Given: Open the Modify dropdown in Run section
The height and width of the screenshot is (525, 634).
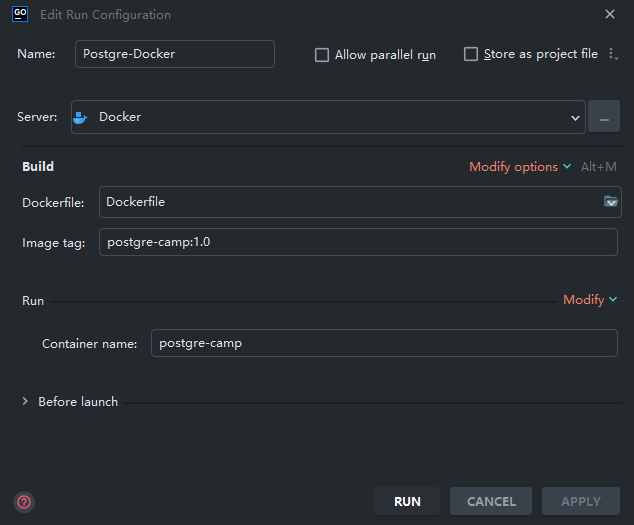Looking at the screenshot, I should tap(590, 300).
